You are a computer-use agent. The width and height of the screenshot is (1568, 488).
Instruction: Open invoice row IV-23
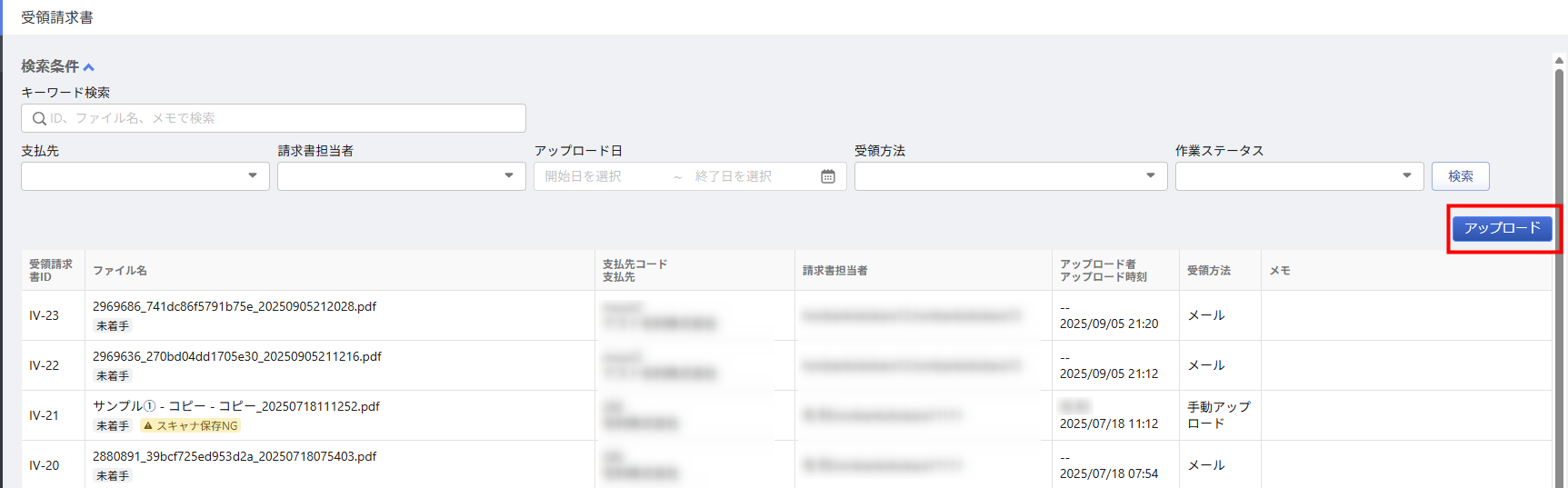[x=44, y=315]
